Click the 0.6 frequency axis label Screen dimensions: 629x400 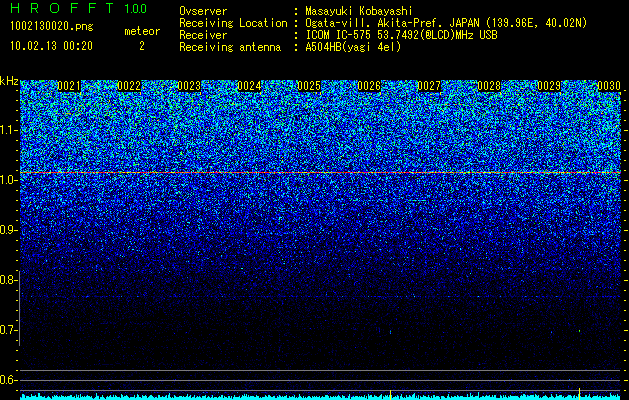click(7, 380)
